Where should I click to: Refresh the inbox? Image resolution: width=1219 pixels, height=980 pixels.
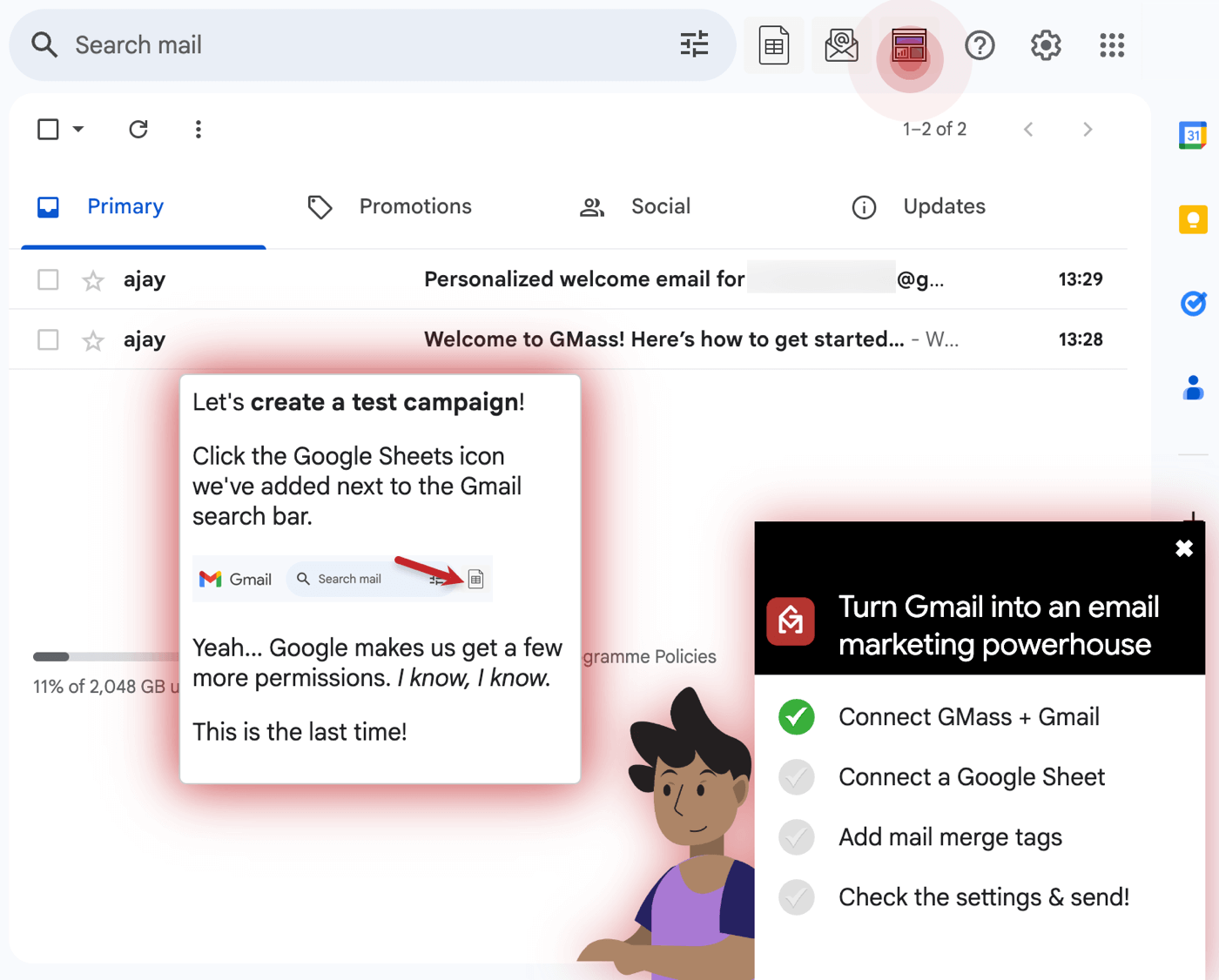click(x=138, y=130)
